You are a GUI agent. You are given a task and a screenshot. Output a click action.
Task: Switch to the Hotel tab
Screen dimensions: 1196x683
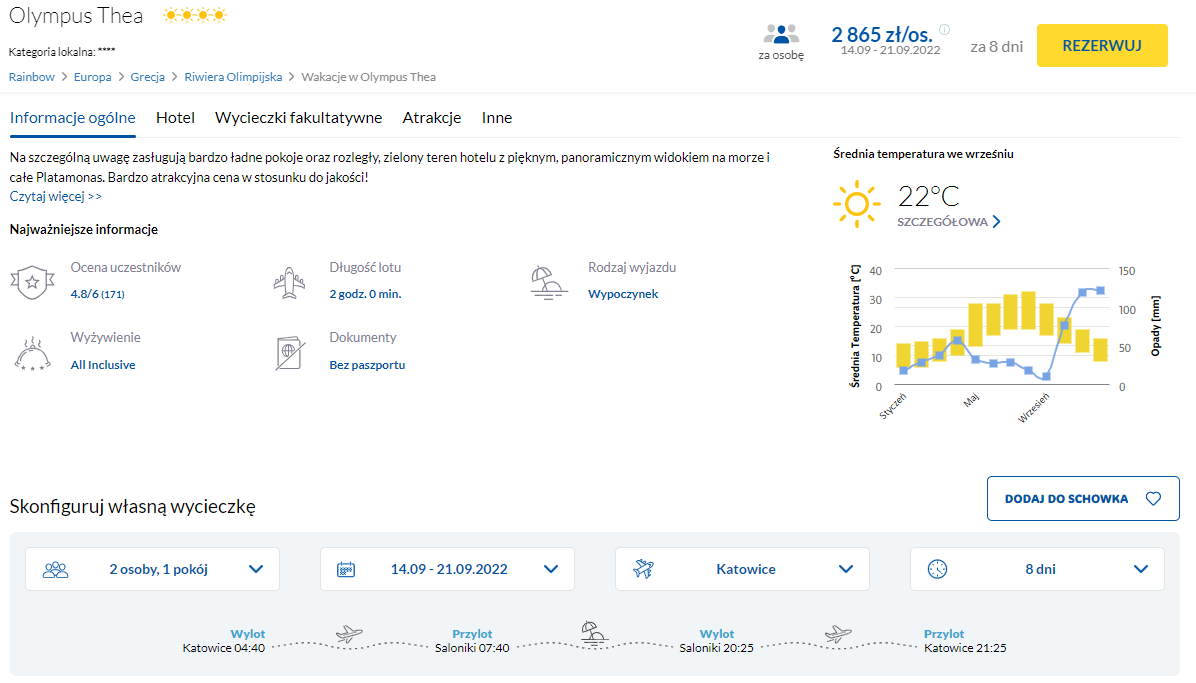(x=175, y=118)
